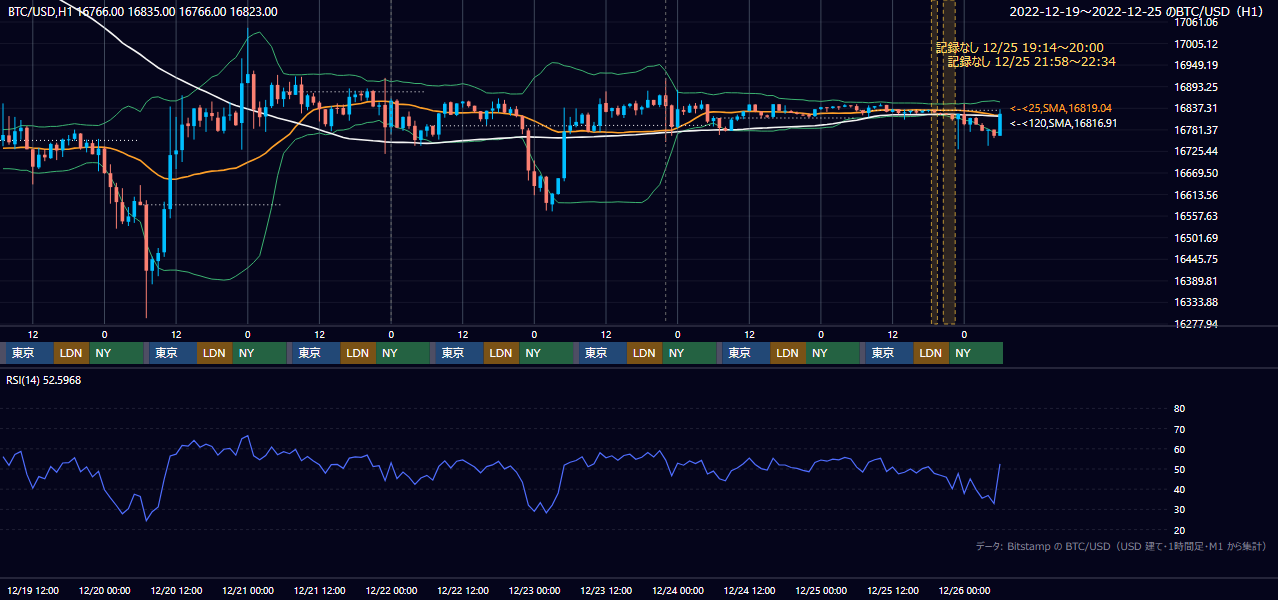Click the 16389.81 price axis label
This screenshot has height=600, width=1278.
1195,281
